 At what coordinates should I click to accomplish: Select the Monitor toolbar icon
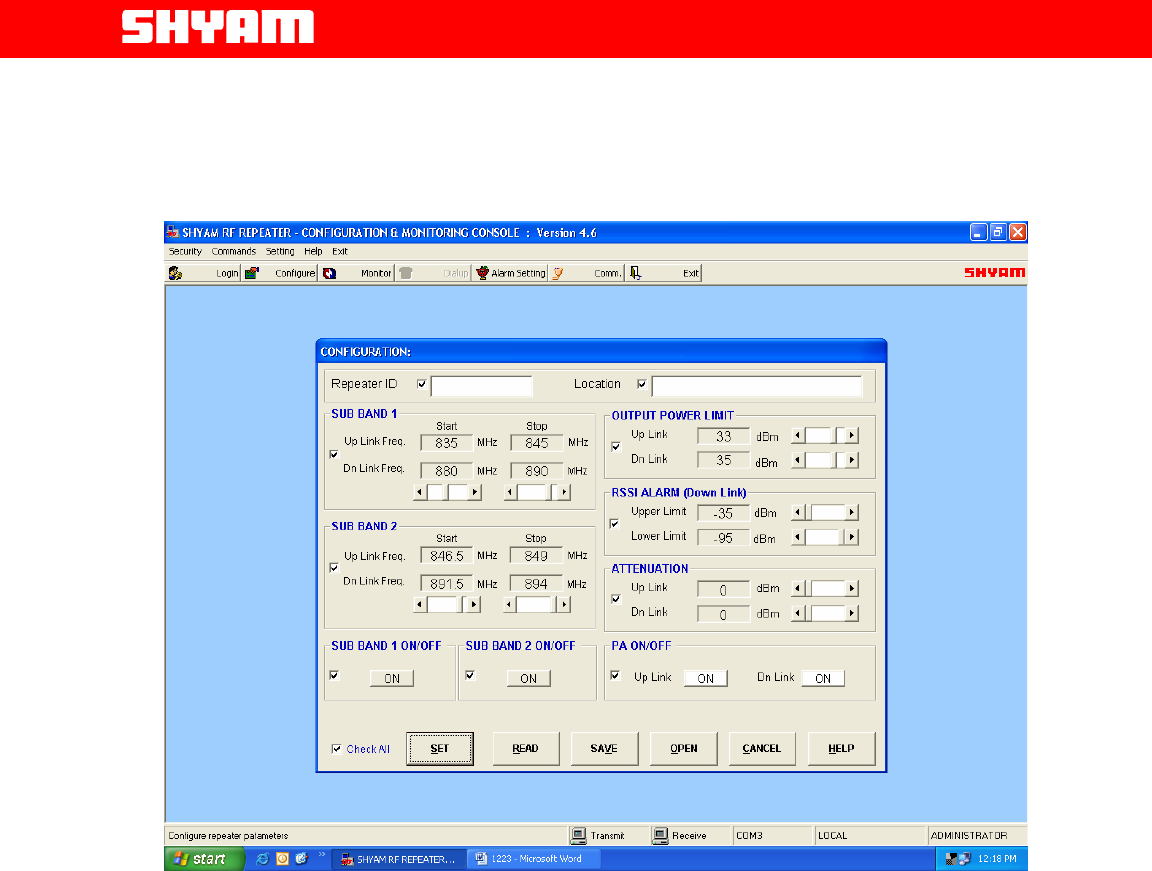point(329,273)
